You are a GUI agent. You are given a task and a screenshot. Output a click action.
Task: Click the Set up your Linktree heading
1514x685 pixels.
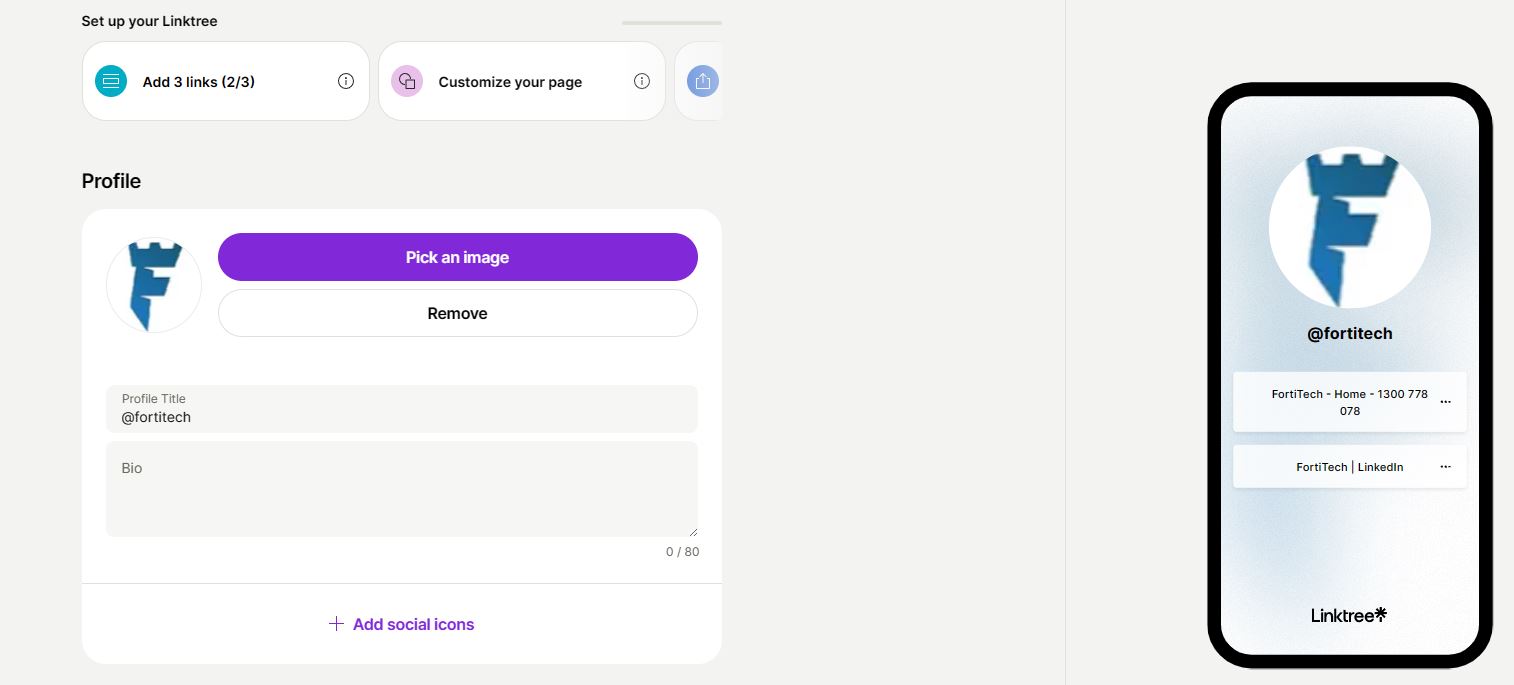click(149, 21)
